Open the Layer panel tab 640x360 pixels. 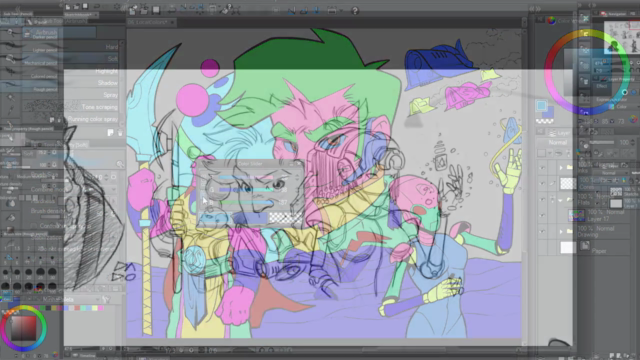pyautogui.click(x=559, y=133)
